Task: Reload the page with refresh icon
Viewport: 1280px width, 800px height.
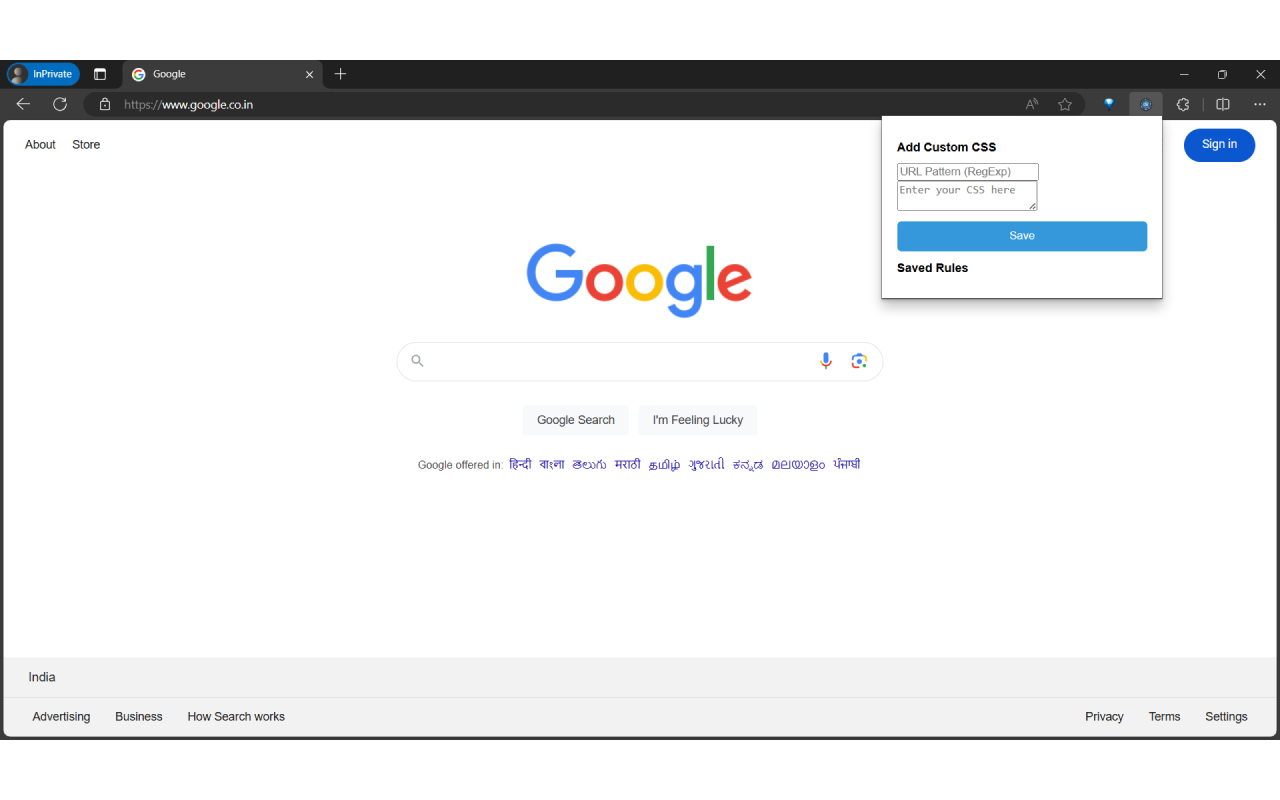Action: (x=60, y=104)
